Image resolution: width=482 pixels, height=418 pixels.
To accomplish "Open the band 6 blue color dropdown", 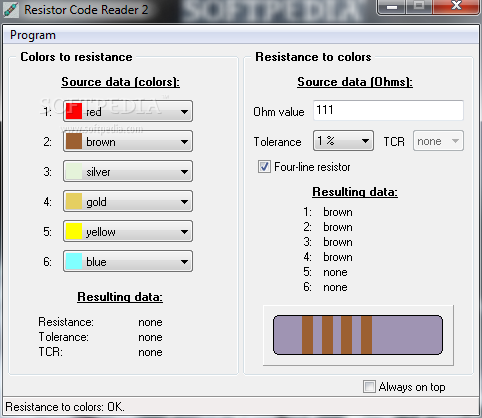I will (128, 261).
